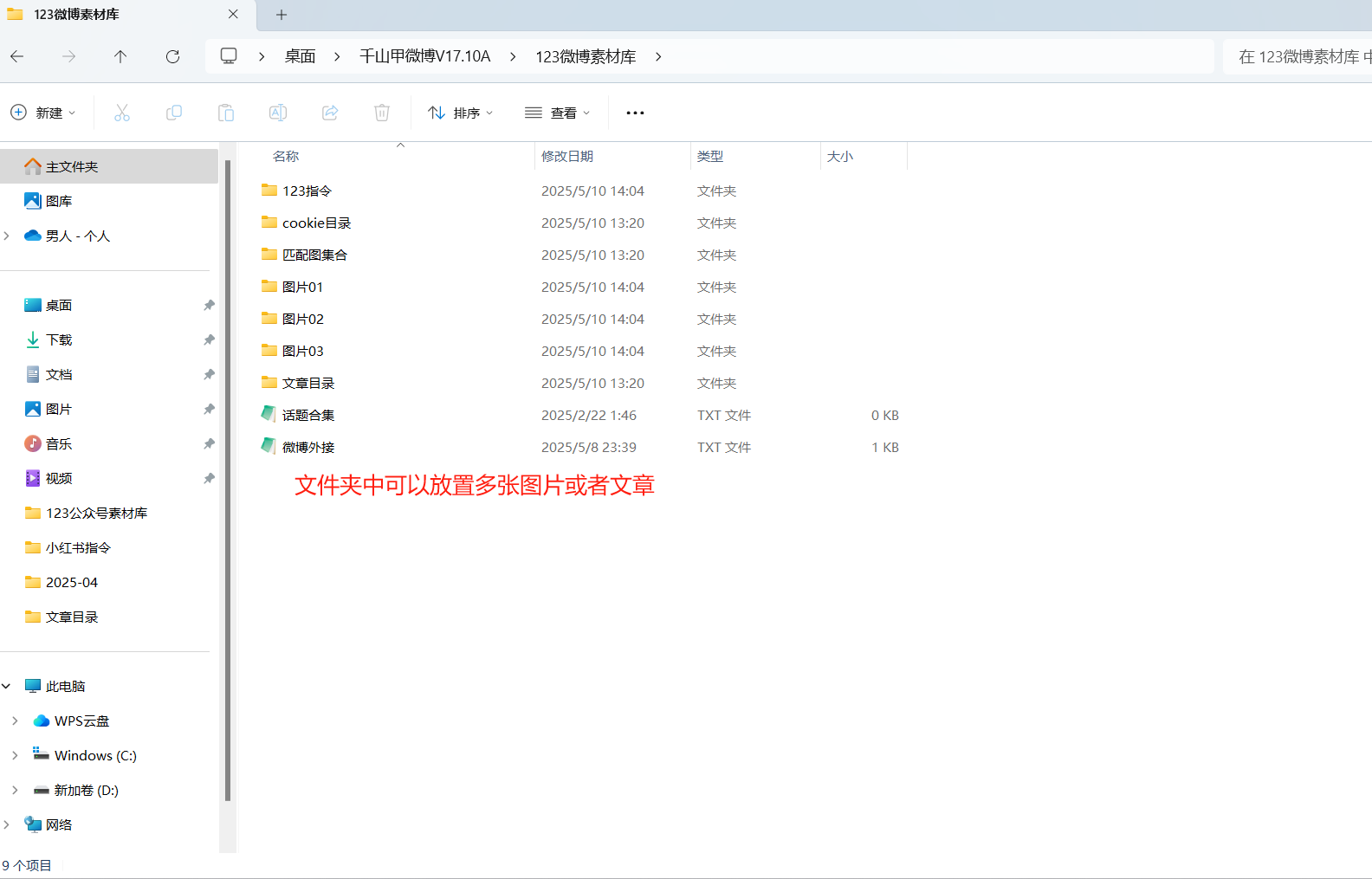Refresh the current folder view
The image size is (1372, 879).
(172, 56)
